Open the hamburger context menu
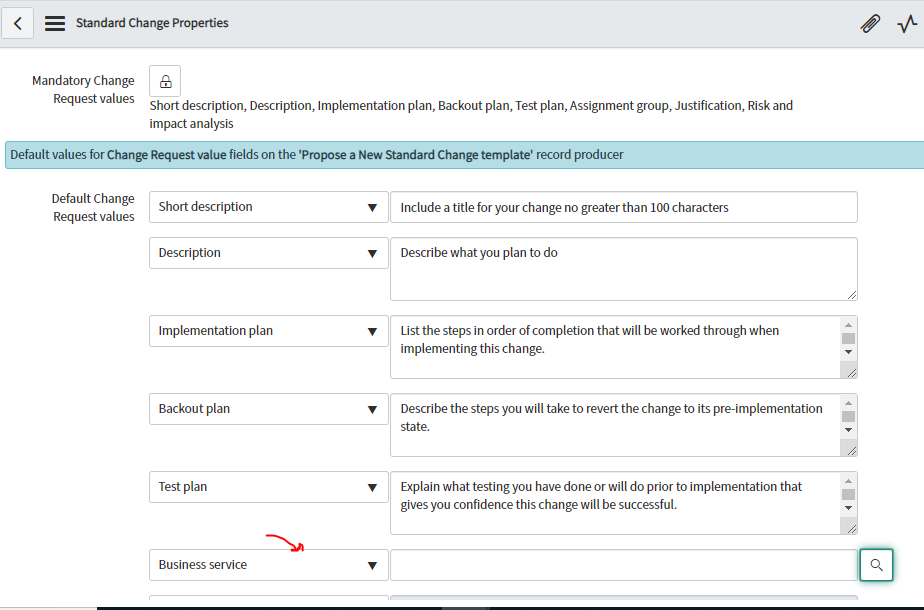Viewport: 924px width, 610px height. pos(55,22)
